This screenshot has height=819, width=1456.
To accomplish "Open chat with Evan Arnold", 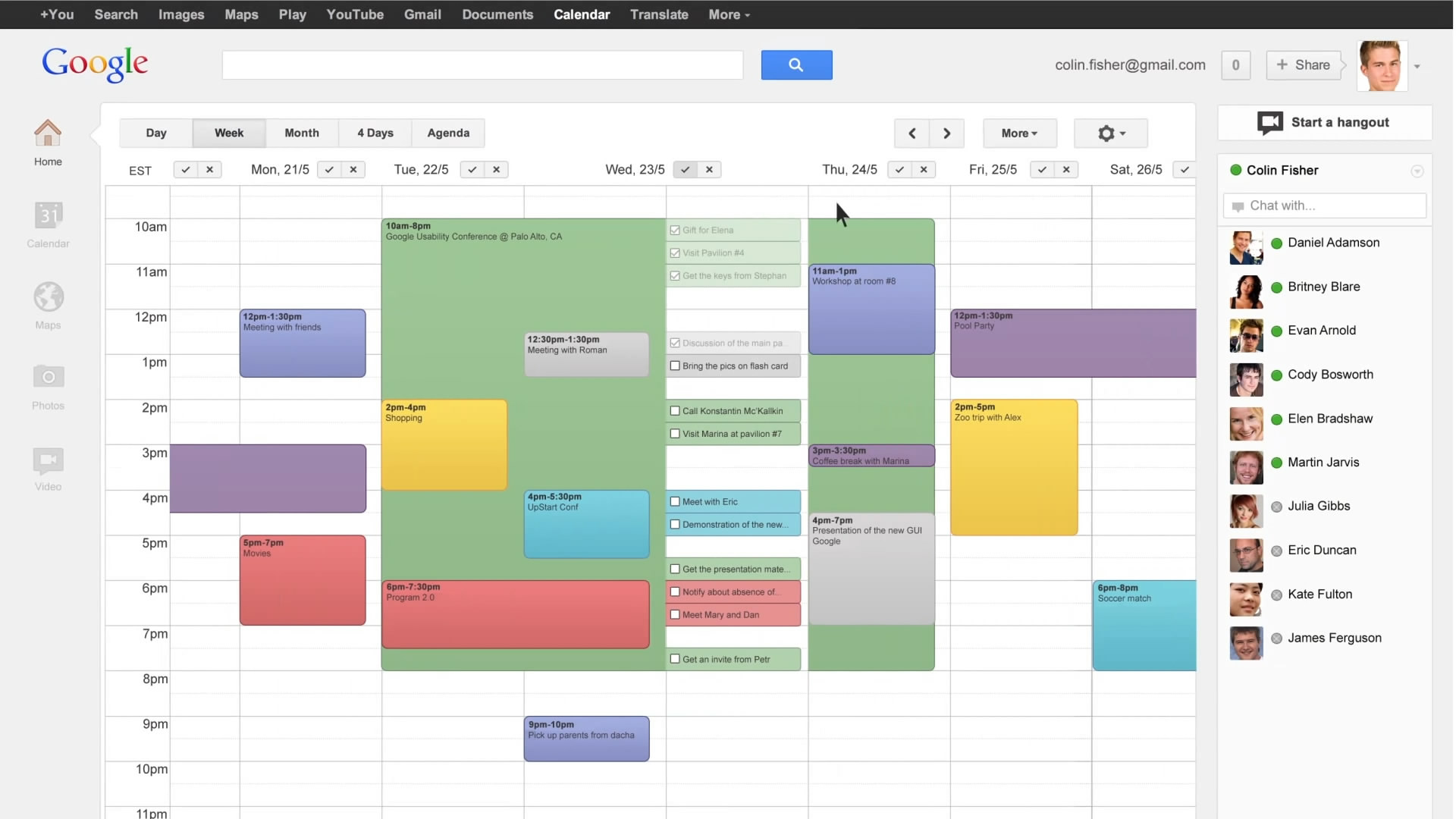I will coord(1321,331).
